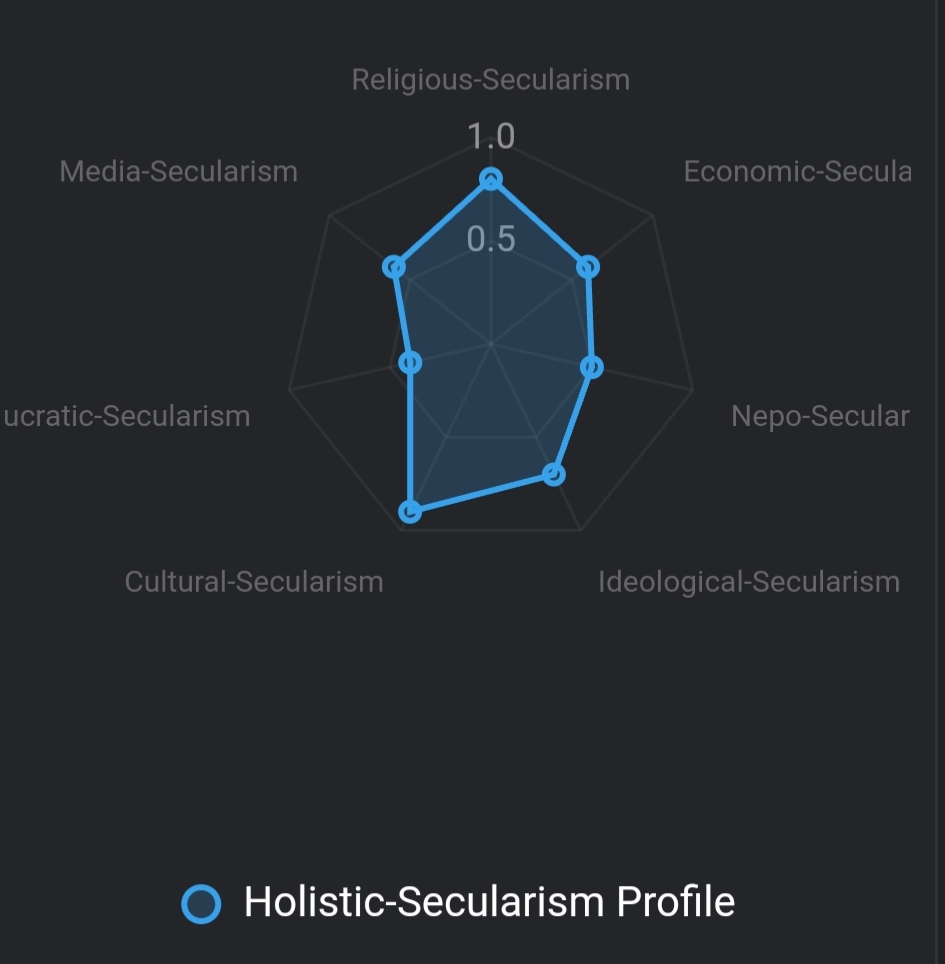Image resolution: width=945 pixels, height=964 pixels.
Task: Select the Ideological-Secularism axis label
Action: click(748, 581)
